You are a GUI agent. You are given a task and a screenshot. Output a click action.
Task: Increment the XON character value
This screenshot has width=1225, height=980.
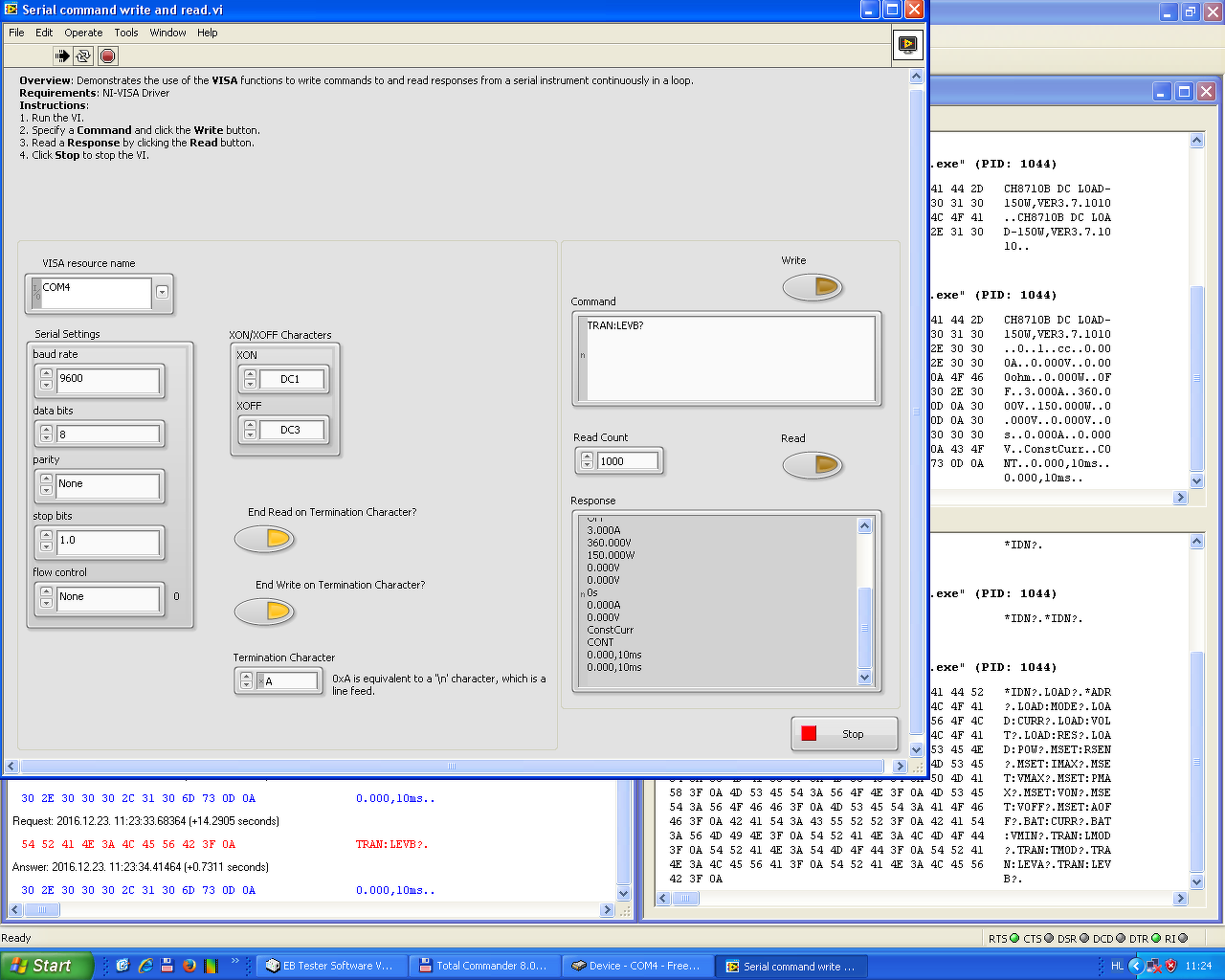tap(251, 375)
